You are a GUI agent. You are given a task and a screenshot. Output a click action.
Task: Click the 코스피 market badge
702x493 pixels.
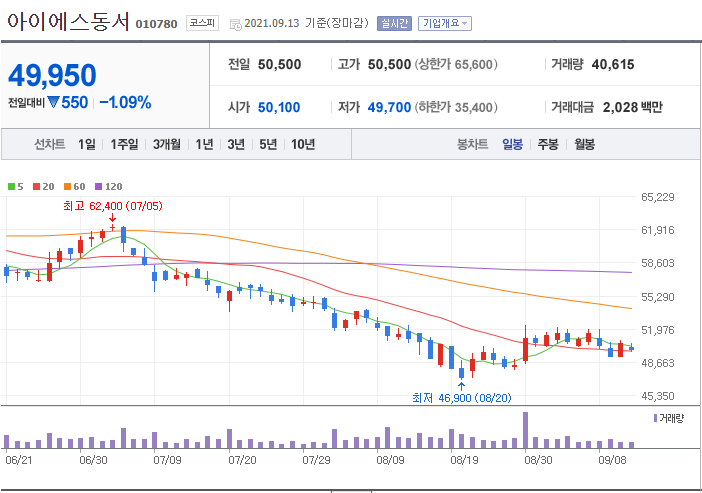coord(202,23)
